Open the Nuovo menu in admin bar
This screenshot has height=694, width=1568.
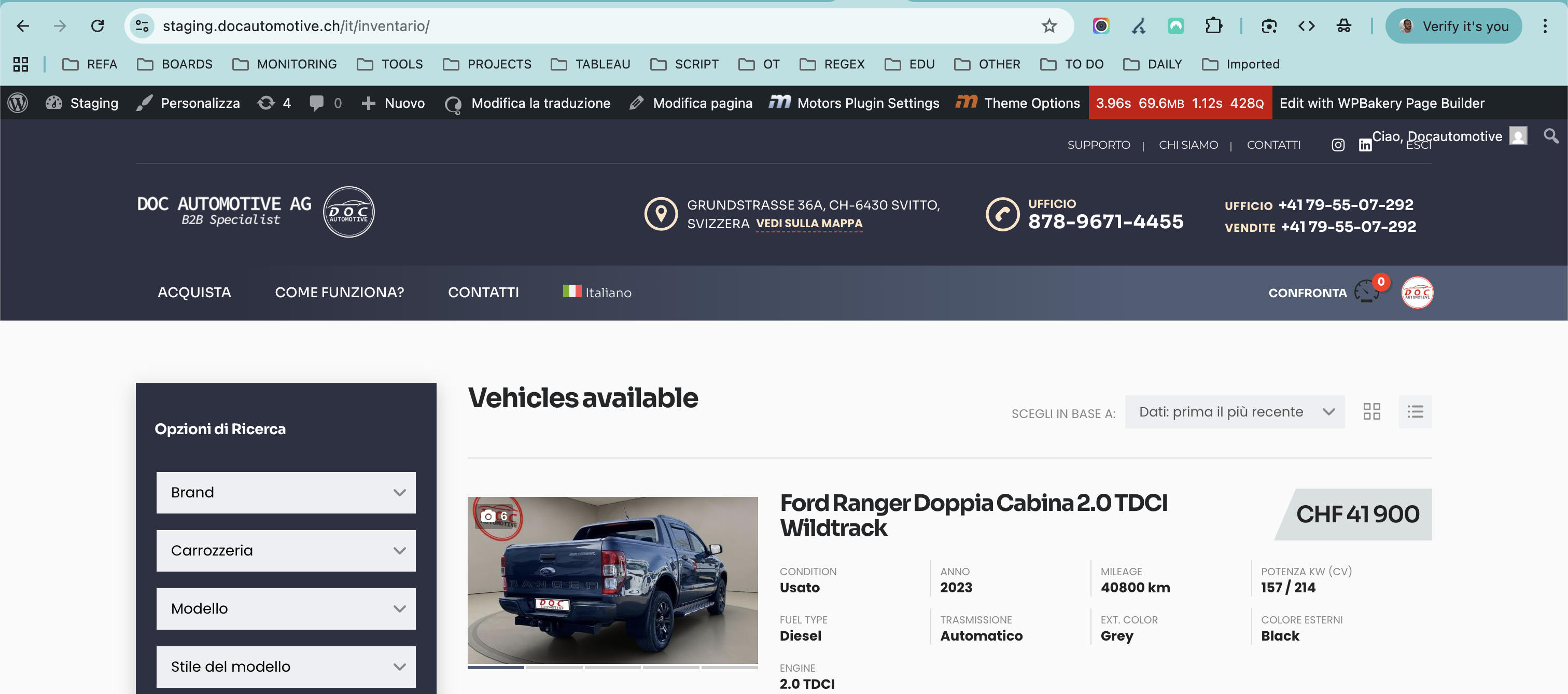393,103
